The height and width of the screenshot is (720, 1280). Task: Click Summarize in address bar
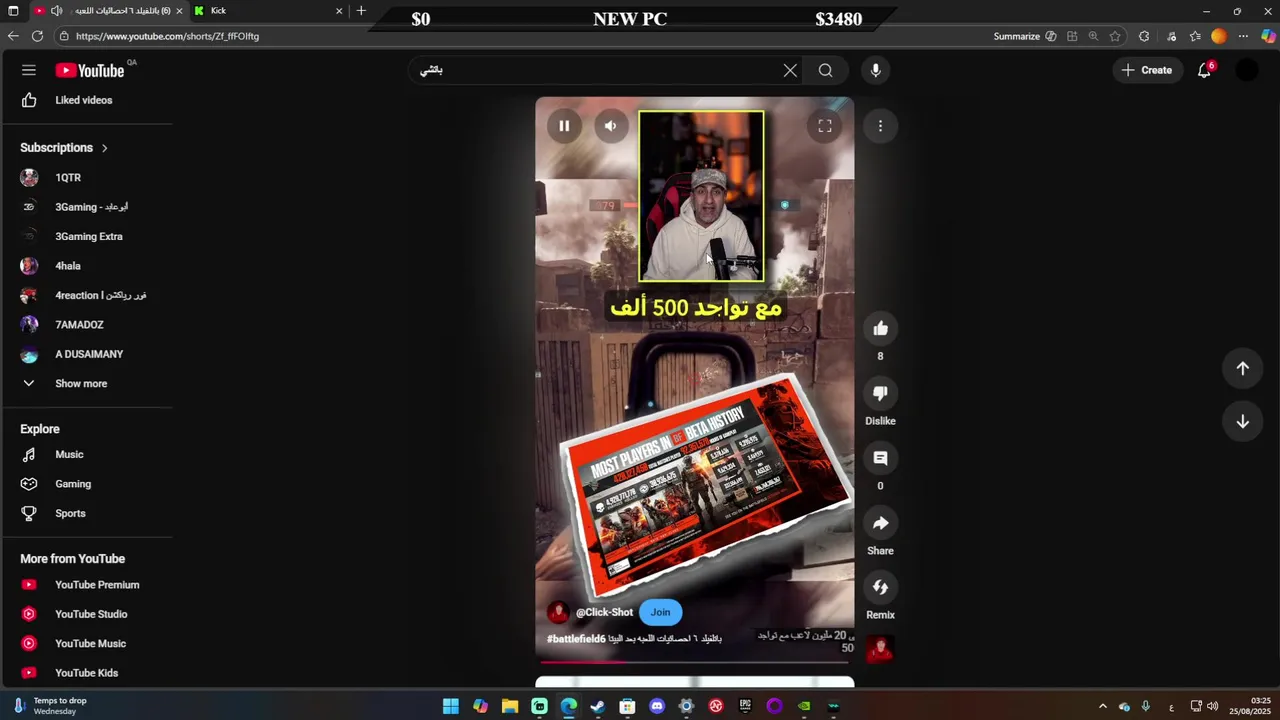pos(1025,36)
